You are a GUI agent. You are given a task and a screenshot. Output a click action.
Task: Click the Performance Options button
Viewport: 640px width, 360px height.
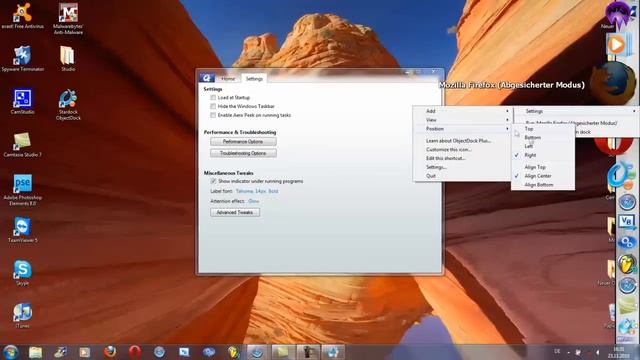click(243, 142)
